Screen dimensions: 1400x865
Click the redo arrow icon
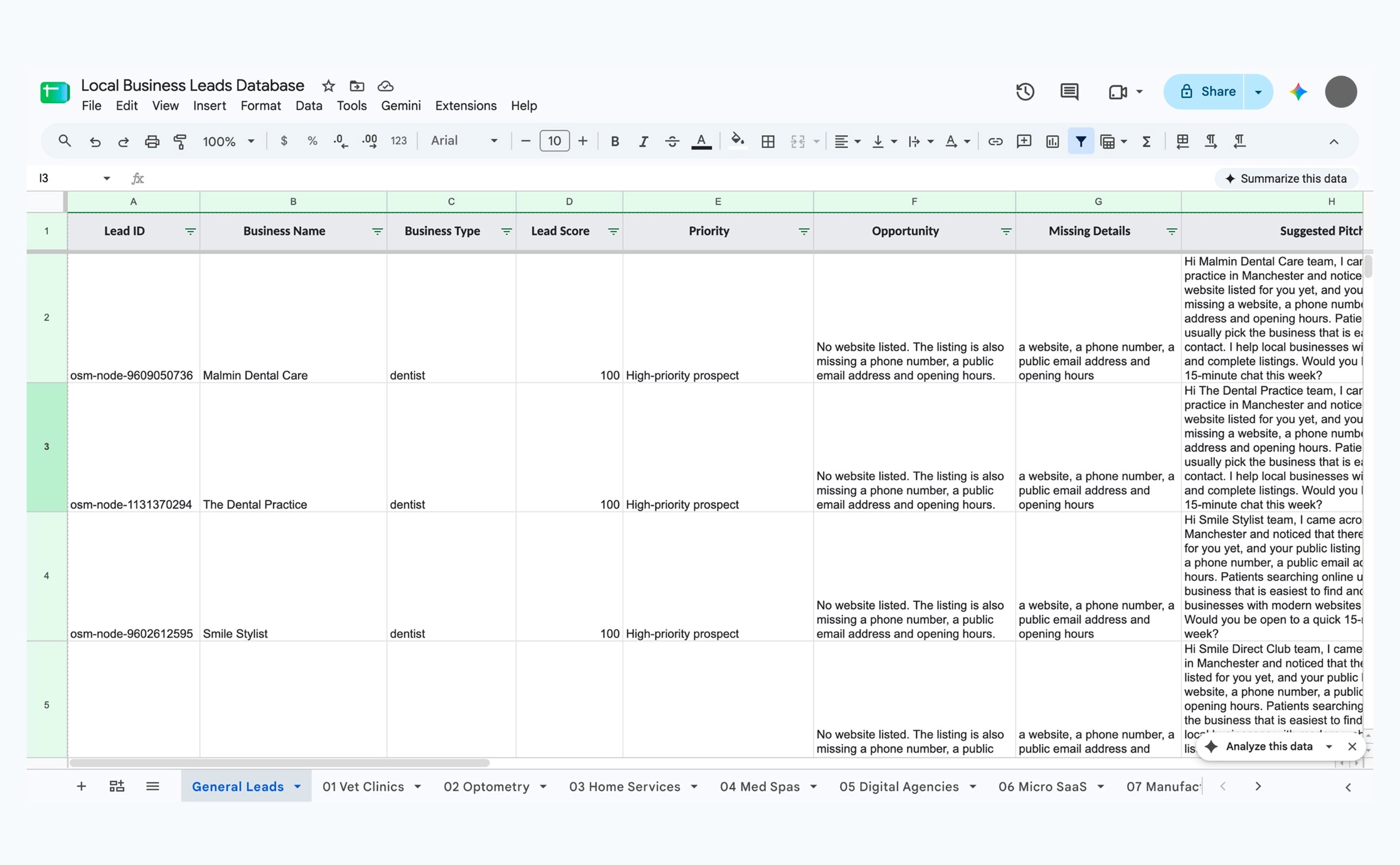pyautogui.click(x=123, y=141)
